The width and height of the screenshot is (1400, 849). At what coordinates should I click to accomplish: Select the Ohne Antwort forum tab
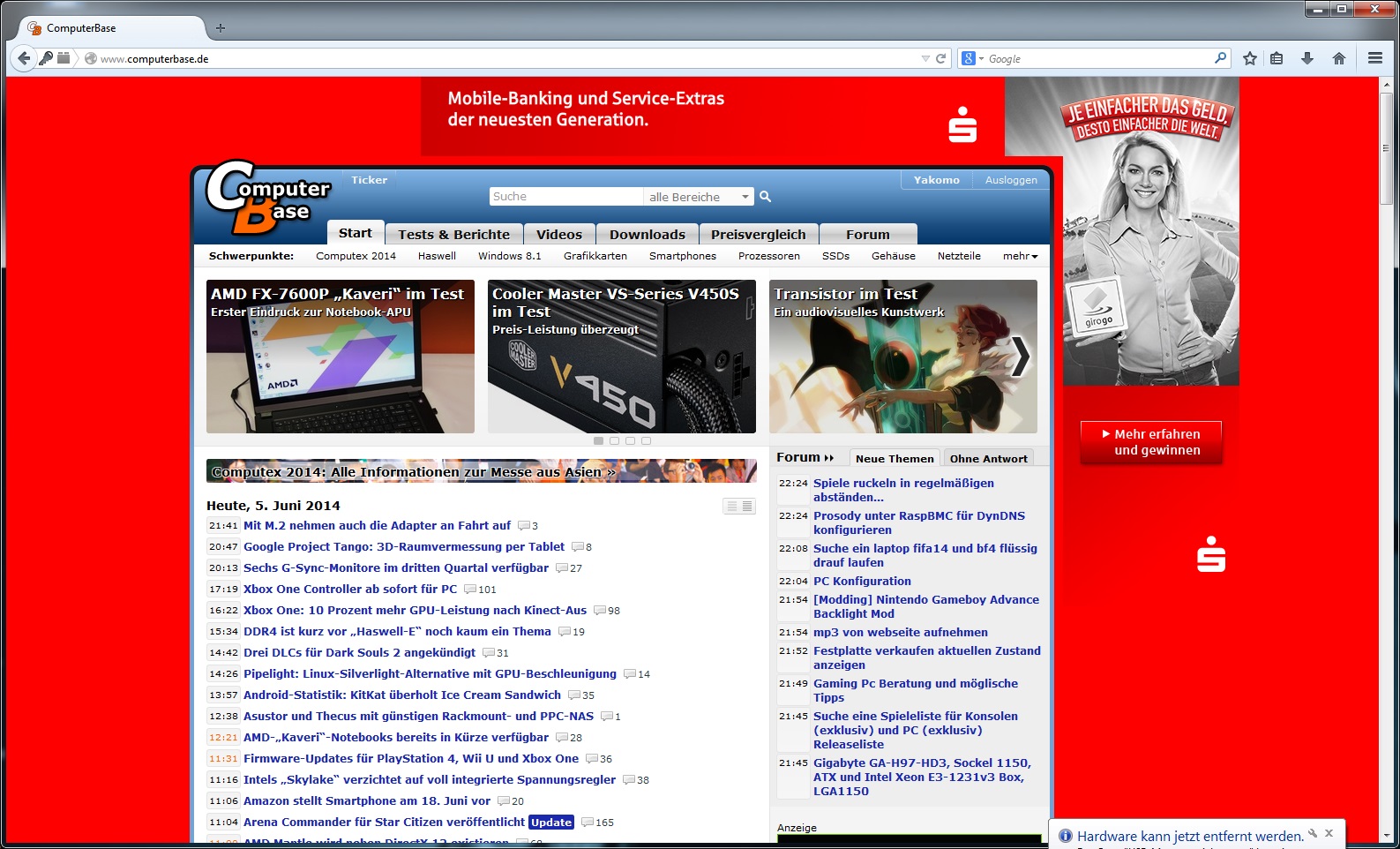[x=989, y=458]
